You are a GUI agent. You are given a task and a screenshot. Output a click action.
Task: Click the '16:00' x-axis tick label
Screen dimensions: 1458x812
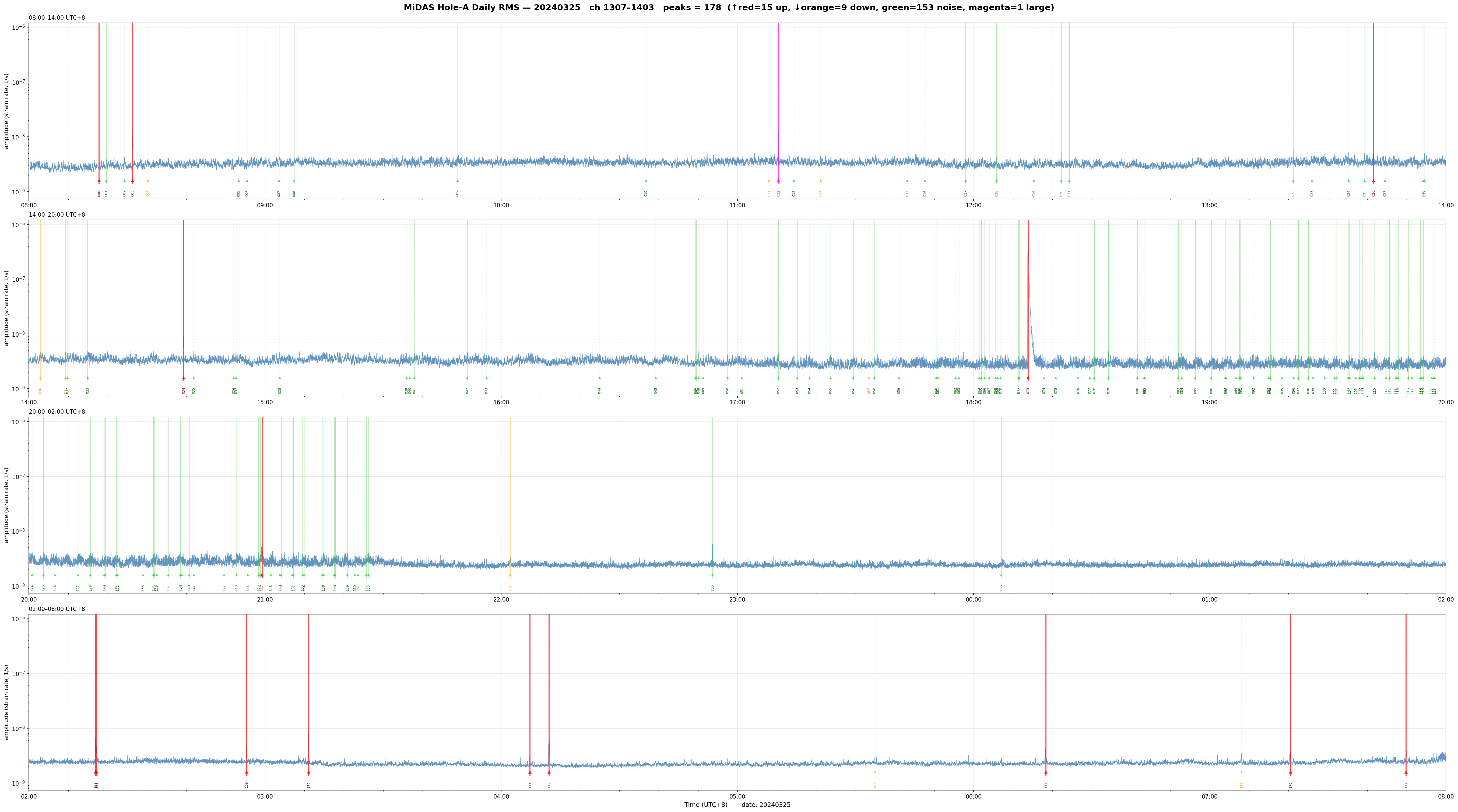pos(501,402)
